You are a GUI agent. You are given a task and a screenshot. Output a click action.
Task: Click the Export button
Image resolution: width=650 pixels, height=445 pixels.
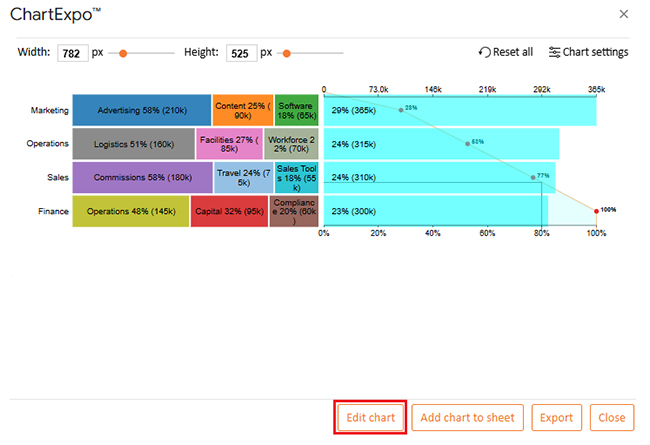click(557, 417)
